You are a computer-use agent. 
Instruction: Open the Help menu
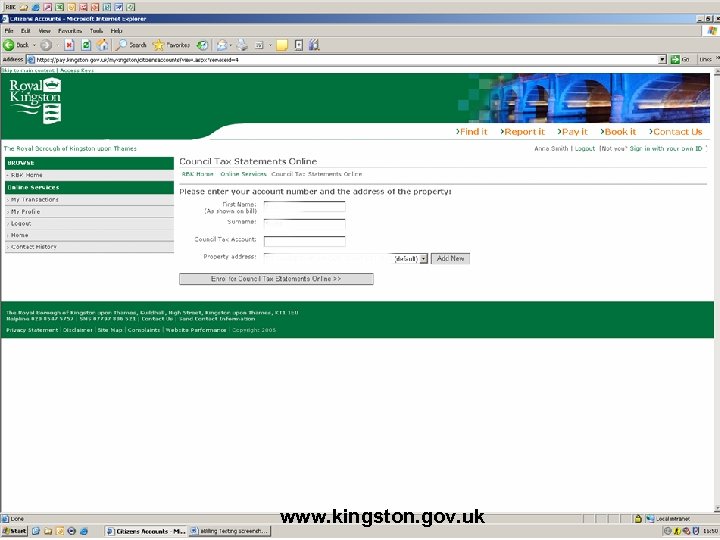tap(116, 31)
